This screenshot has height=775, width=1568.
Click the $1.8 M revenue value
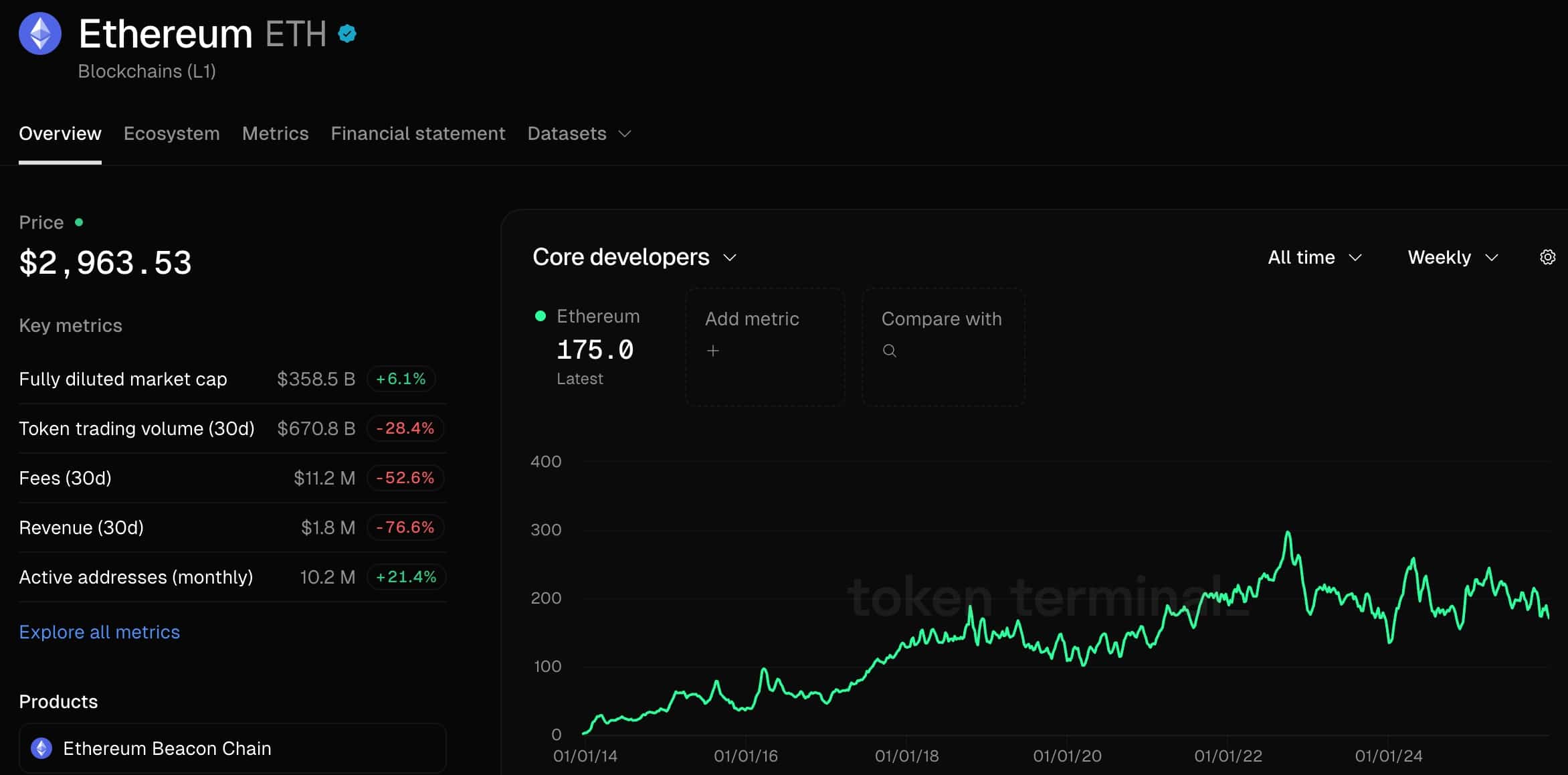tap(328, 527)
